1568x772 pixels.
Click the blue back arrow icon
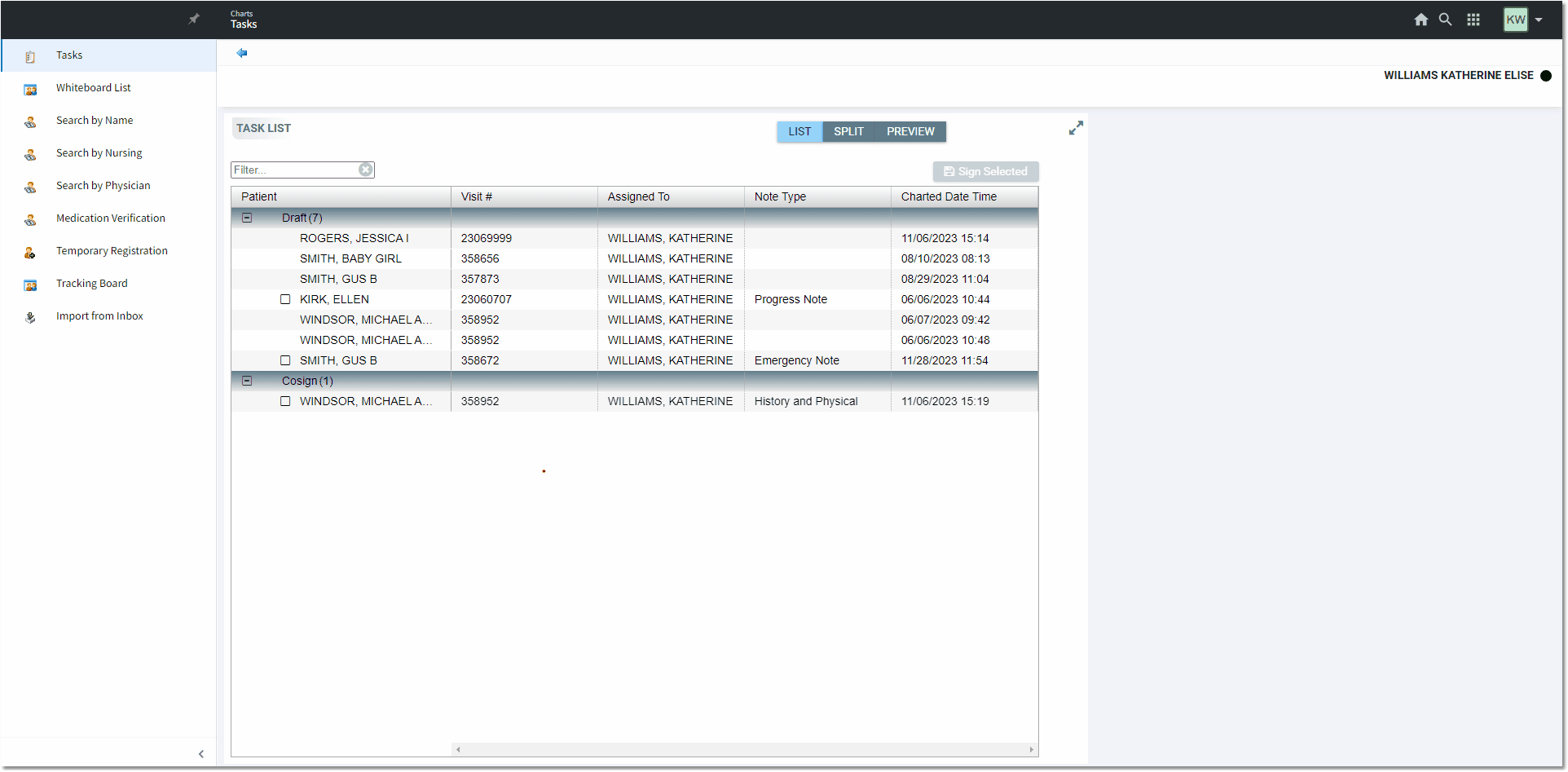tap(242, 53)
